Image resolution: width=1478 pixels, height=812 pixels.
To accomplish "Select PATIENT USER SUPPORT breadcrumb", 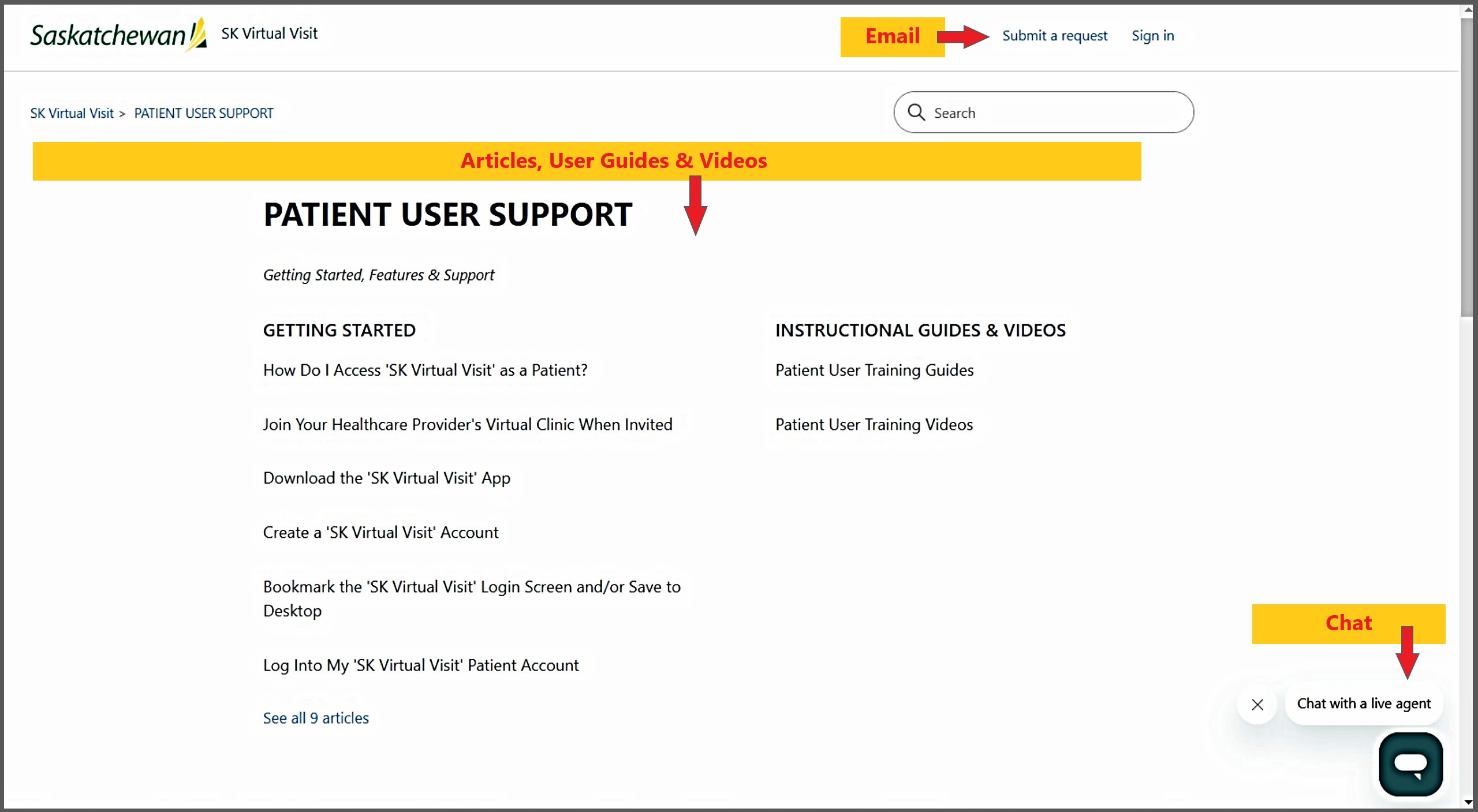I will click(203, 113).
